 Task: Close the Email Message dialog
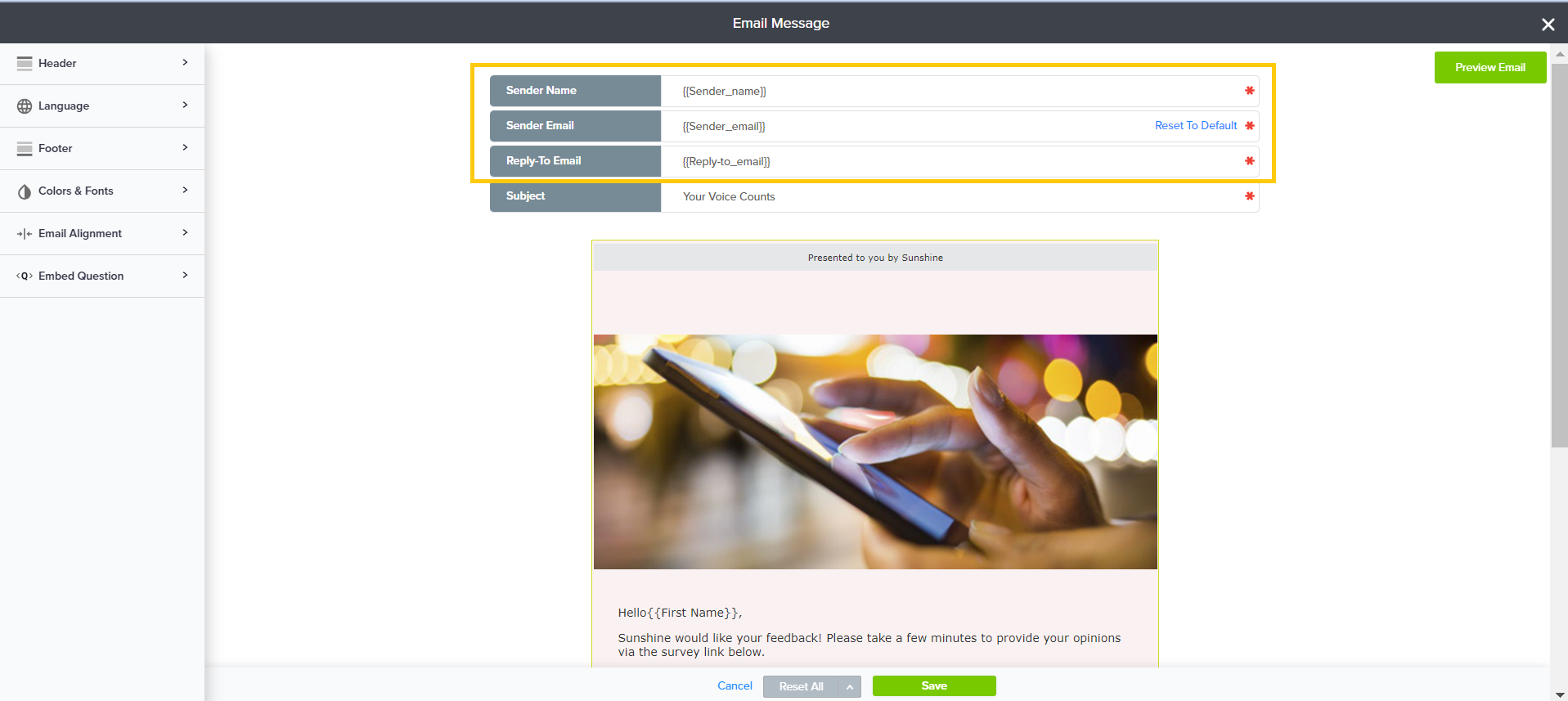point(1548,25)
